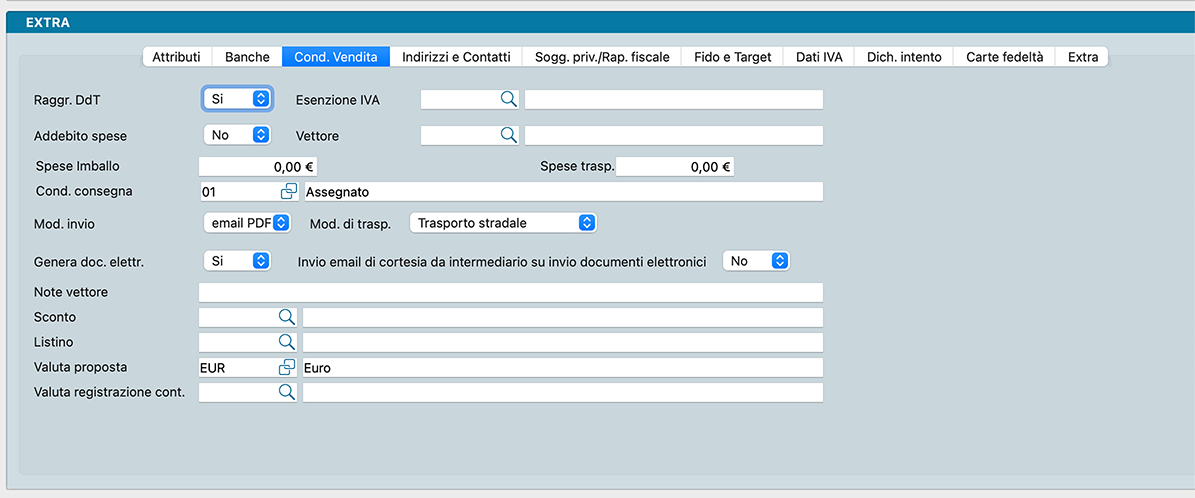Click the Note vettore text field
The image size is (1195, 498).
510,292
